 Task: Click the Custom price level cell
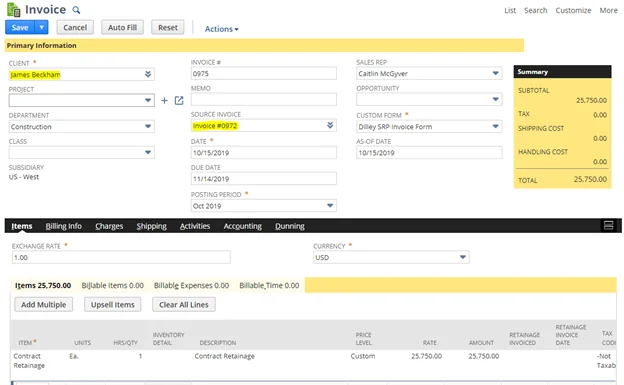(363, 356)
